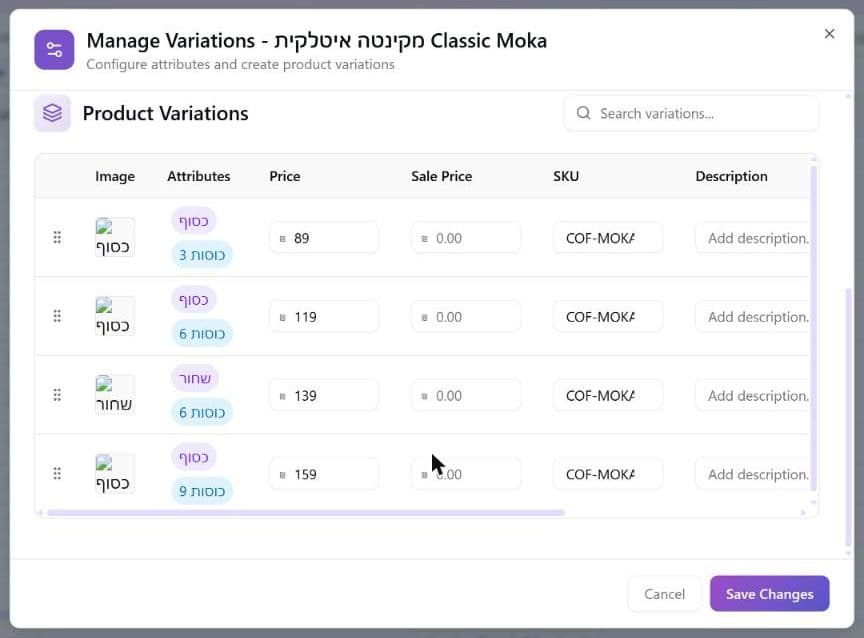
Task: Grab drag handle of the 89 price row
Action: 57,237
